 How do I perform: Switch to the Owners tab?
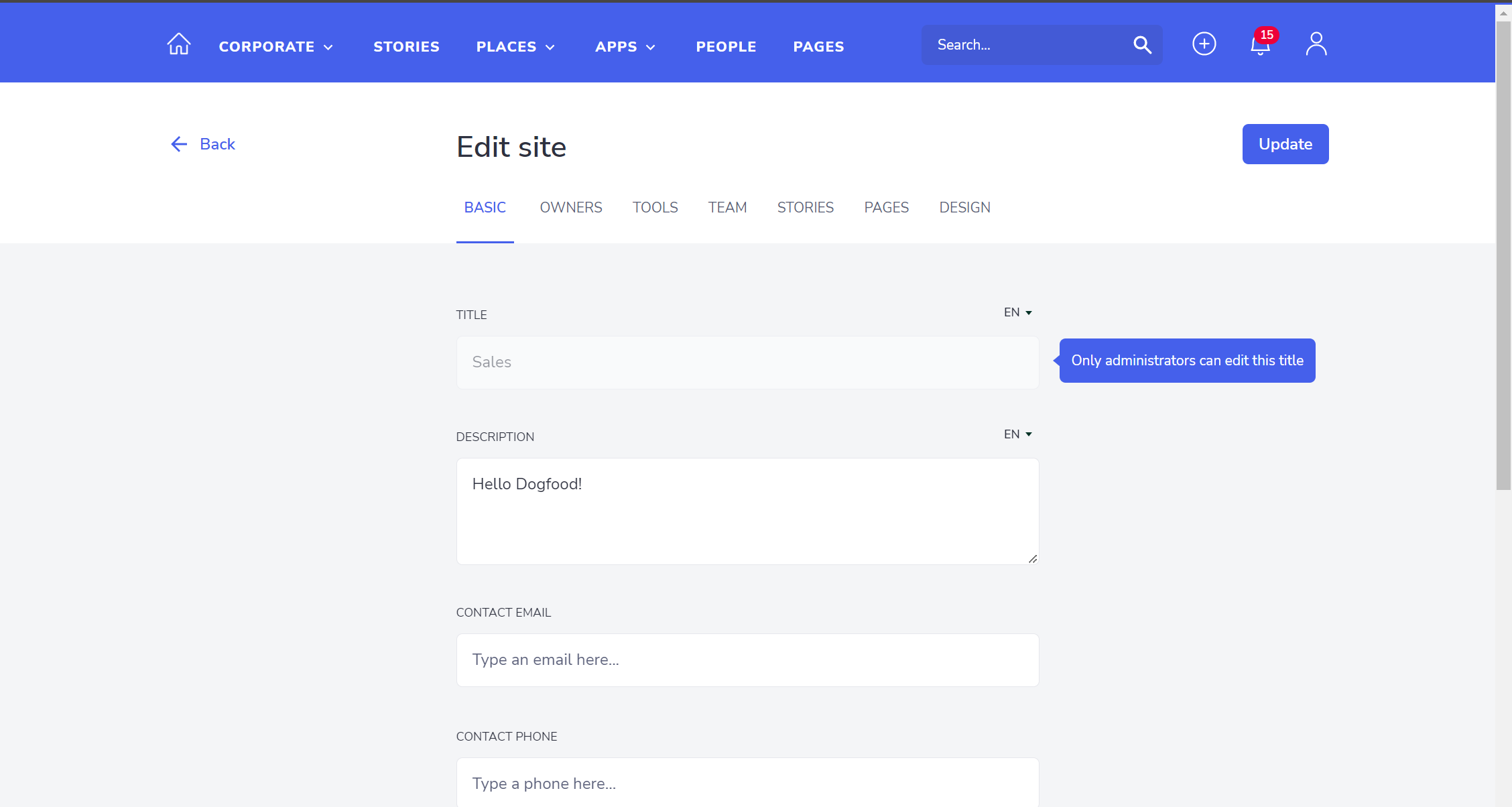[x=571, y=208]
